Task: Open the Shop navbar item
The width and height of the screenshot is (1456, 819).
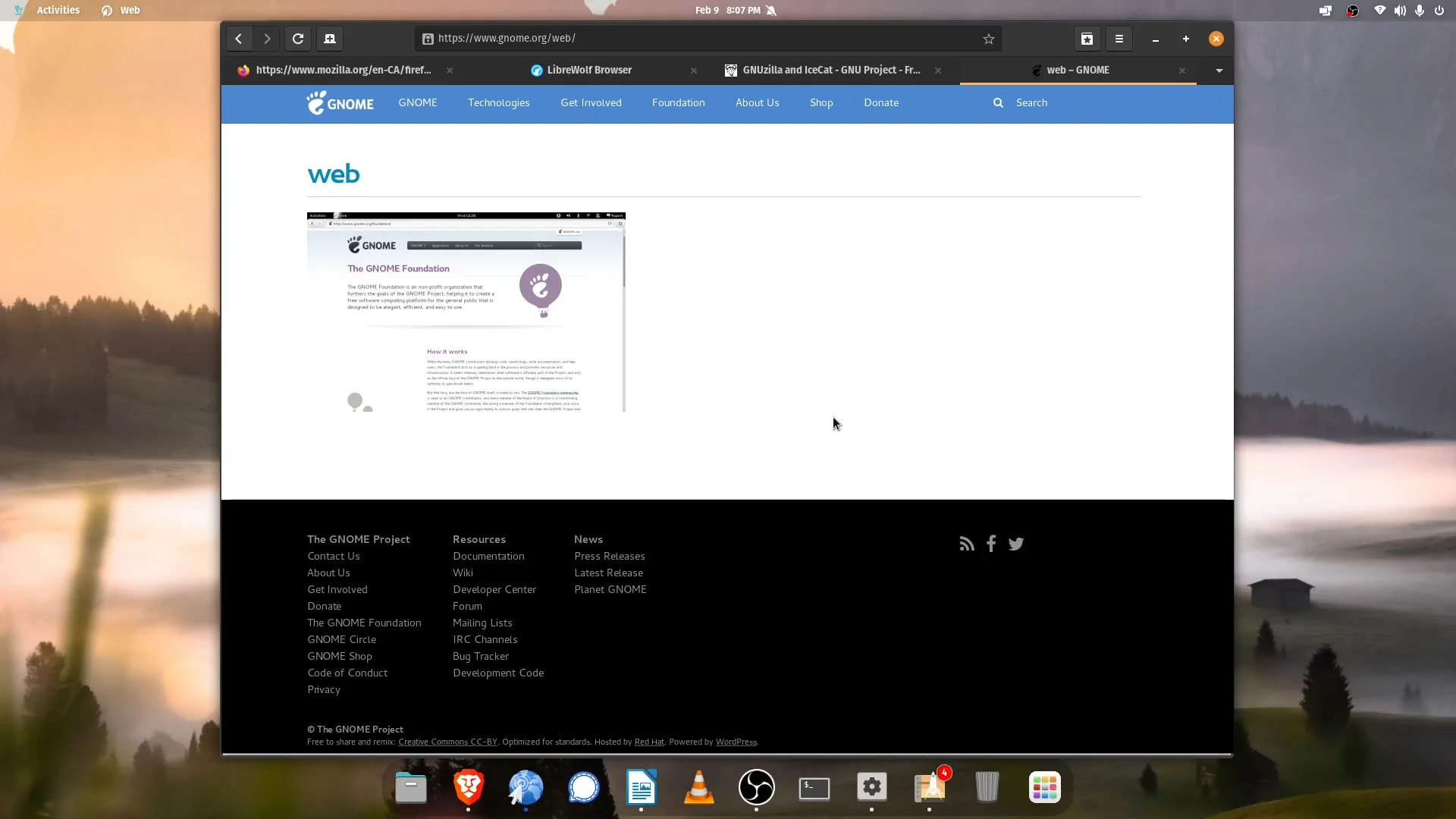Action: coord(821,103)
